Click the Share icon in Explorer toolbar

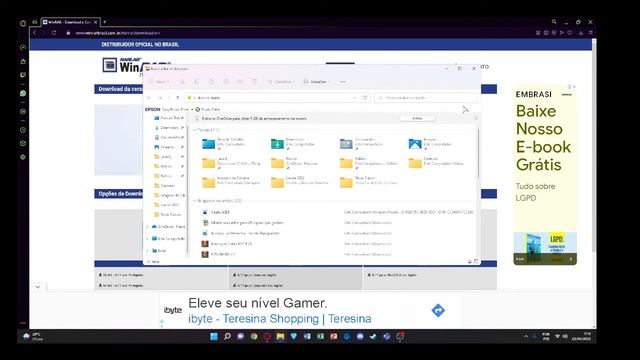point(240,82)
